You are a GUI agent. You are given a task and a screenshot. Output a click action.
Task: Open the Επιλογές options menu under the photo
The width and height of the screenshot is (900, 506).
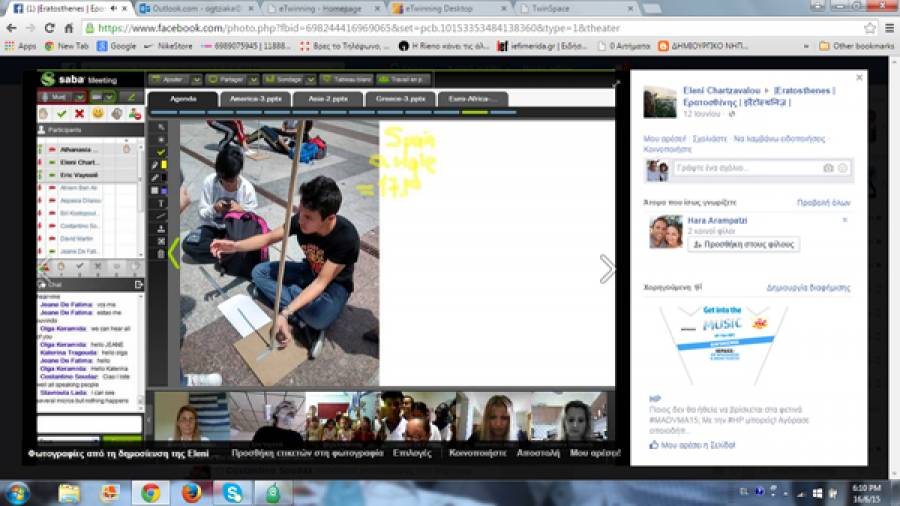(x=412, y=453)
